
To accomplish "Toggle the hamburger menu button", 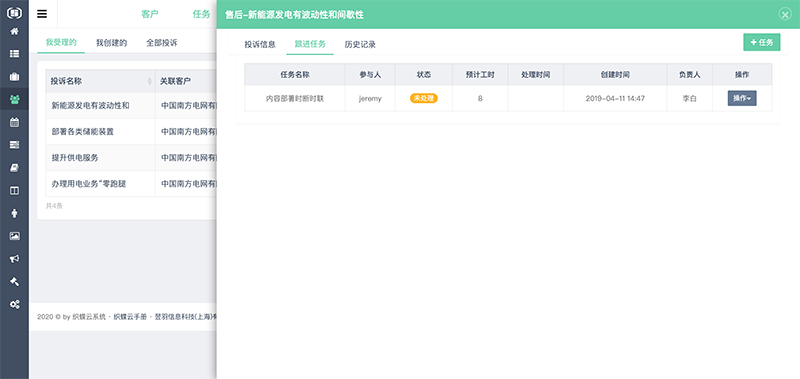I will pyautogui.click(x=42, y=14).
